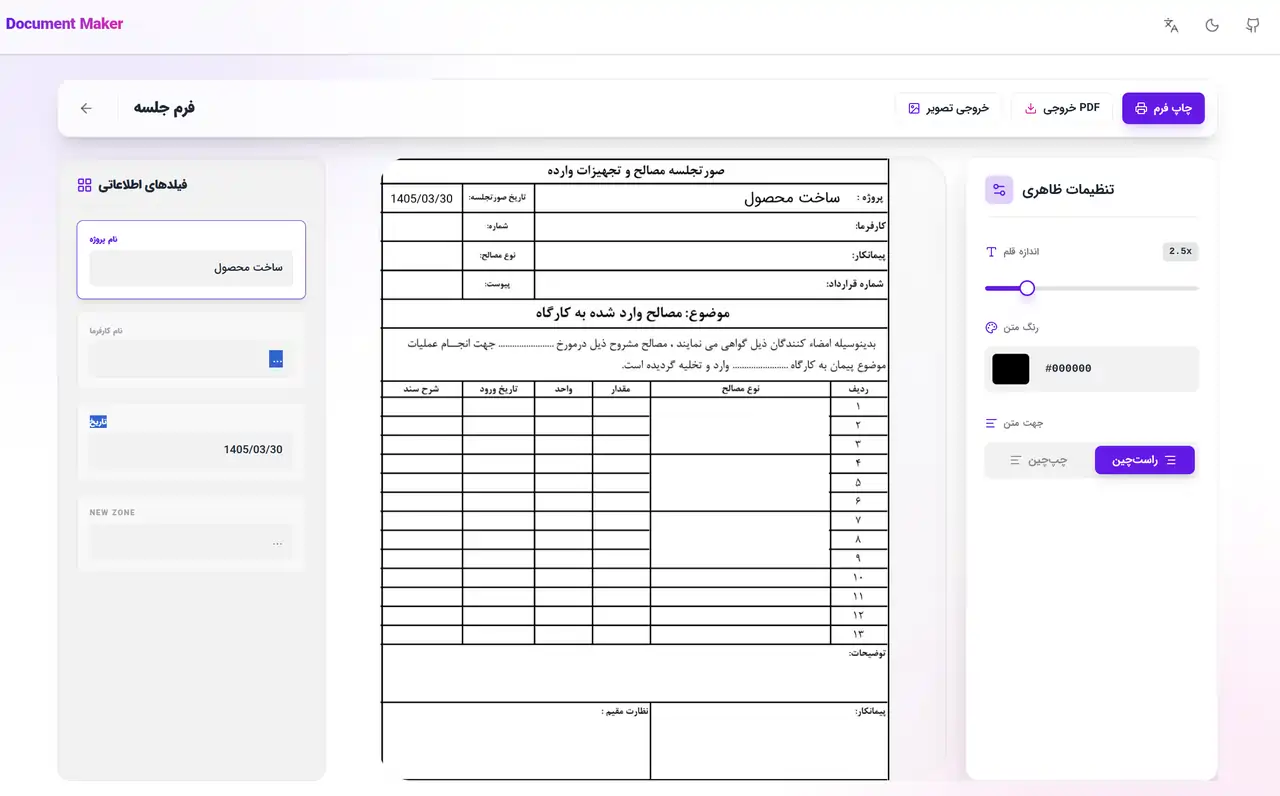Click the کارفرما: row in the document
This screenshot has width=1280, height=796.
(711, 226)
